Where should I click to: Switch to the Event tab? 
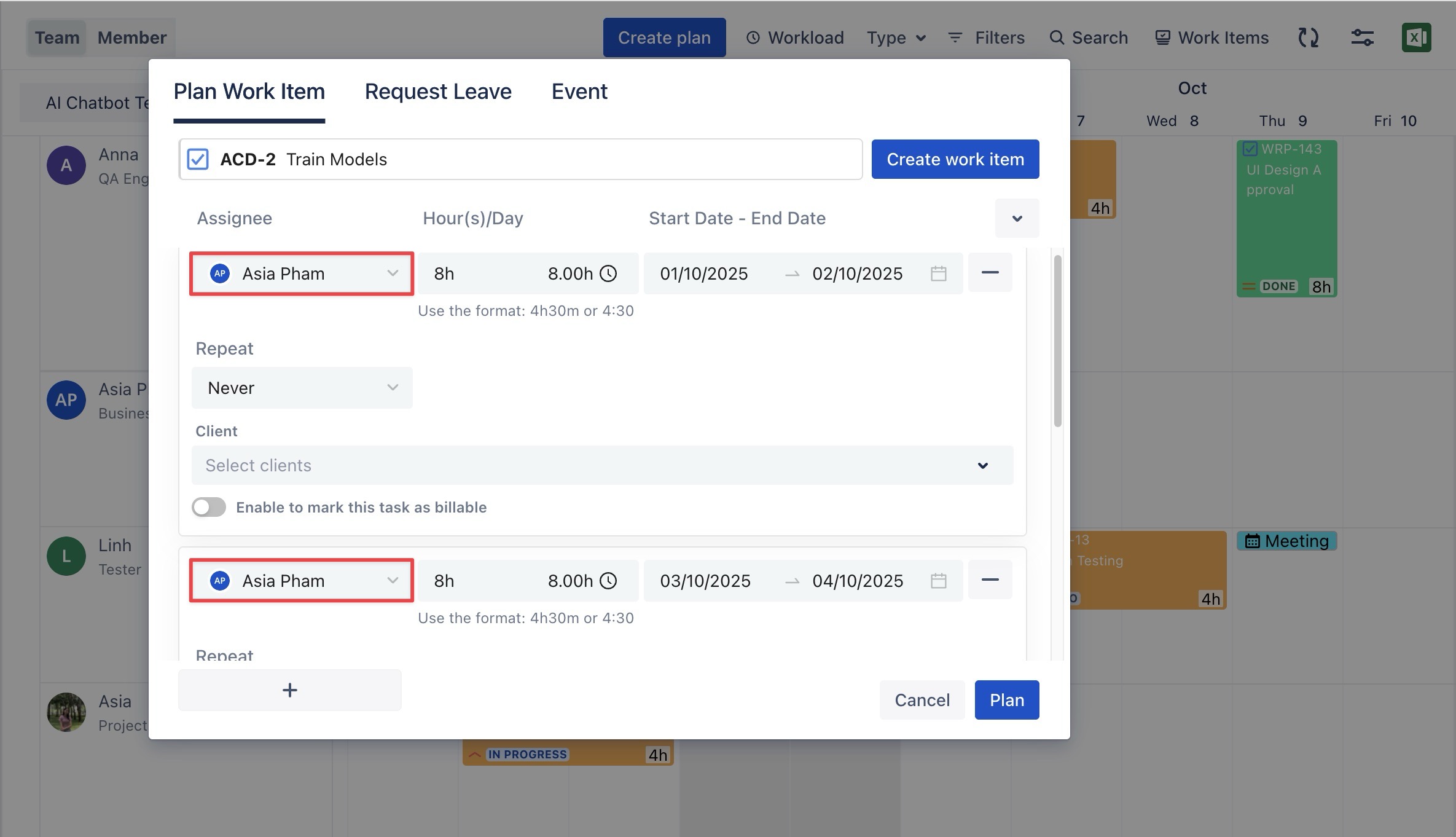coord(579,92)
